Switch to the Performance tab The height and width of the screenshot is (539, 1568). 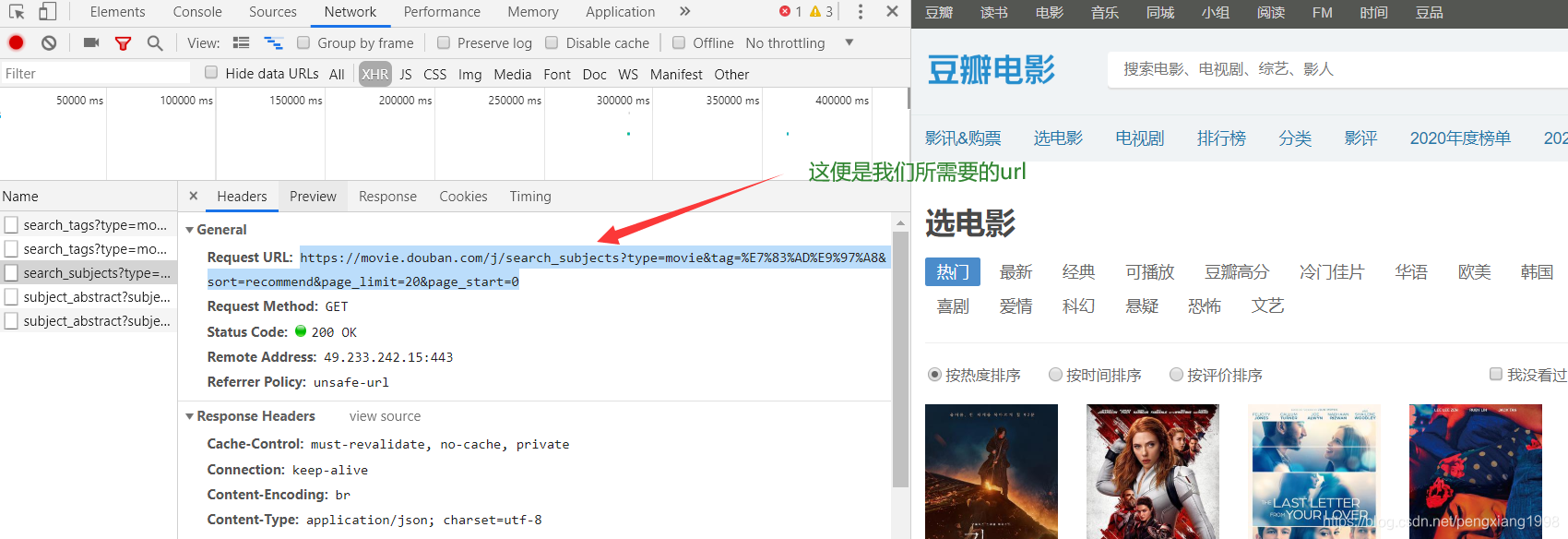click(x=442, y=12)
